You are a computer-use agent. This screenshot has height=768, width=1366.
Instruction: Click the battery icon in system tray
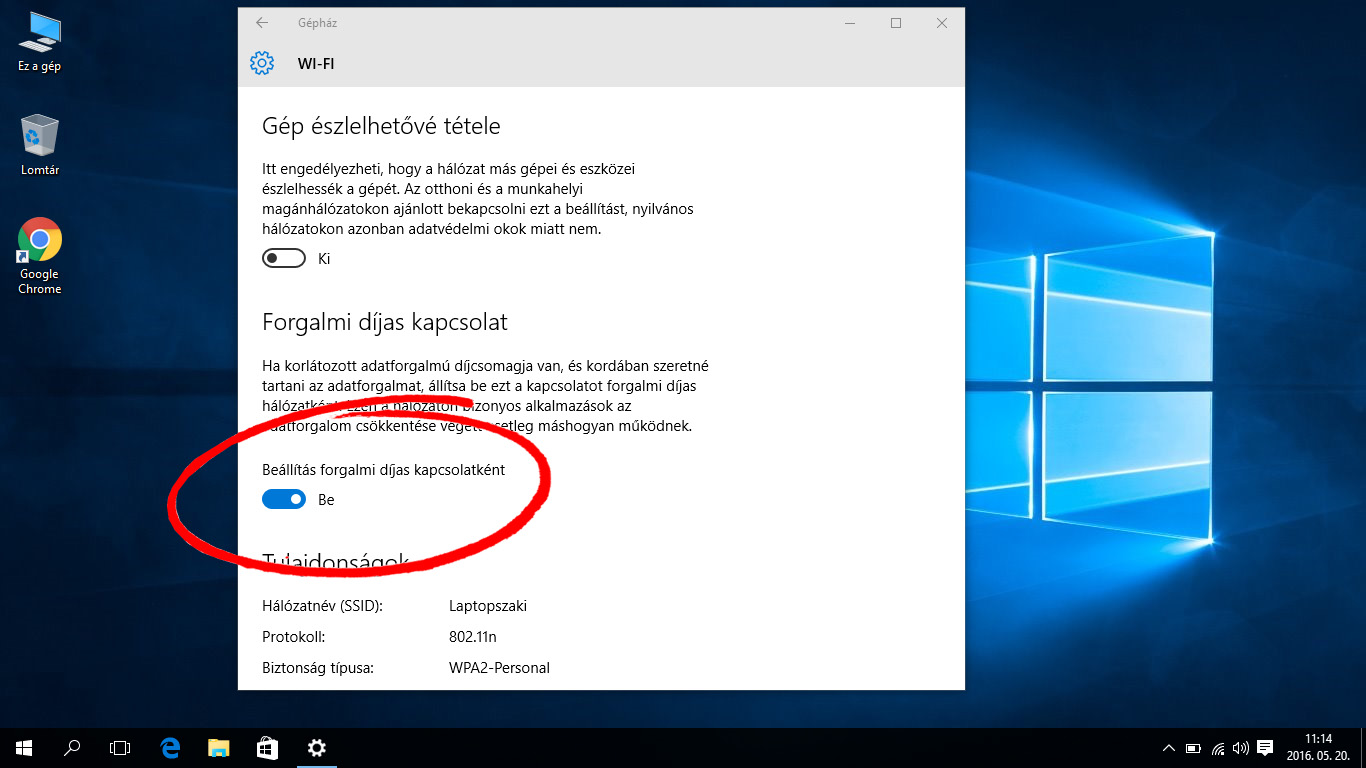pos(1193,748)
